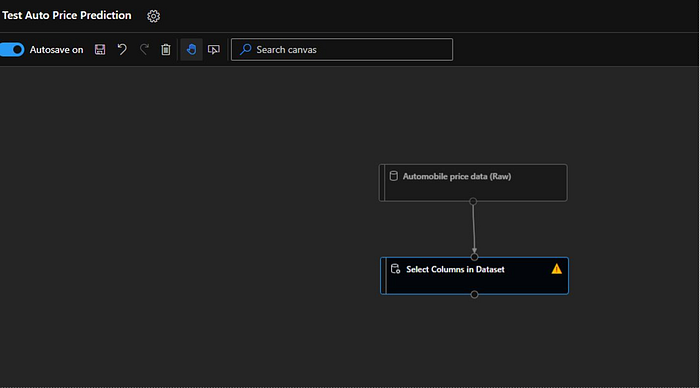Delete selected module with trash icon
This screenshot has height=388, width=700.
[166, 50]
